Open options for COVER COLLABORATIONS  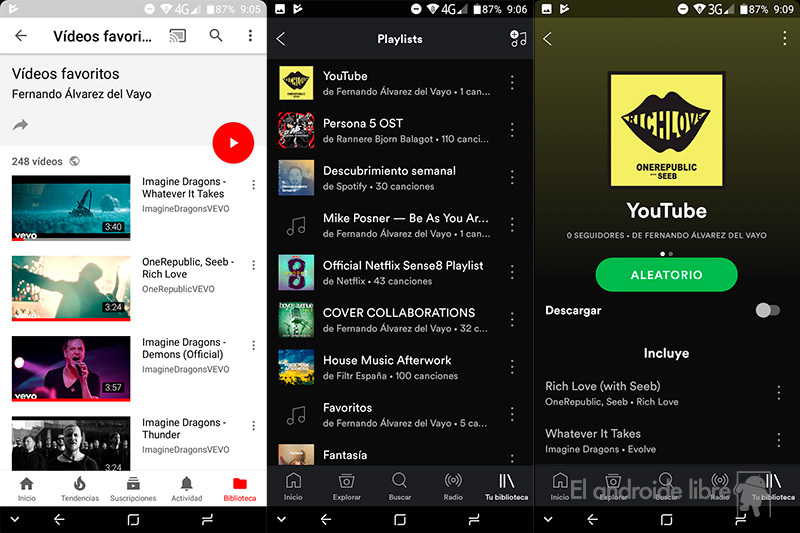tap(512, 320)
